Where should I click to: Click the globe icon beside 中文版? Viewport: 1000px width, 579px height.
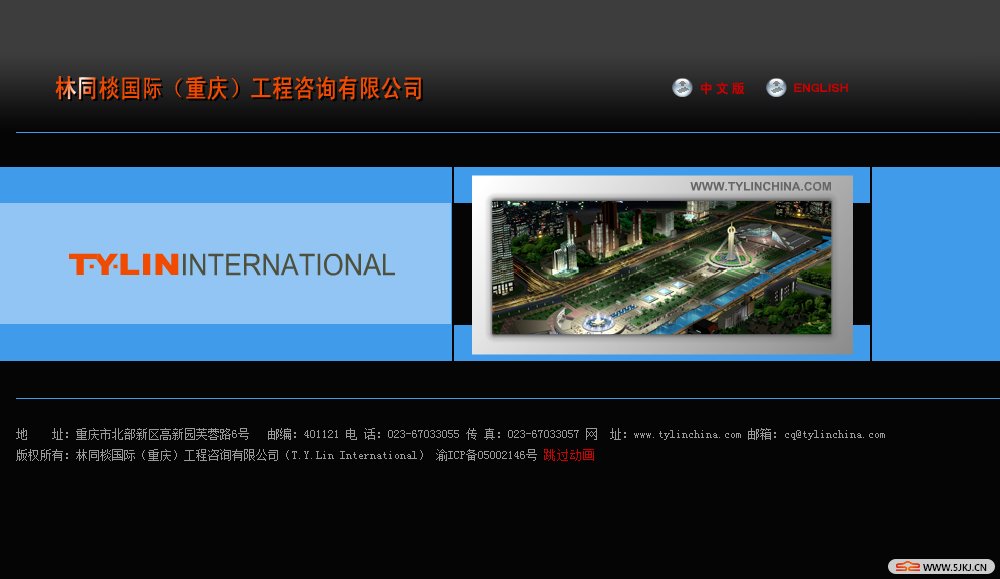(x=682, y=87)
